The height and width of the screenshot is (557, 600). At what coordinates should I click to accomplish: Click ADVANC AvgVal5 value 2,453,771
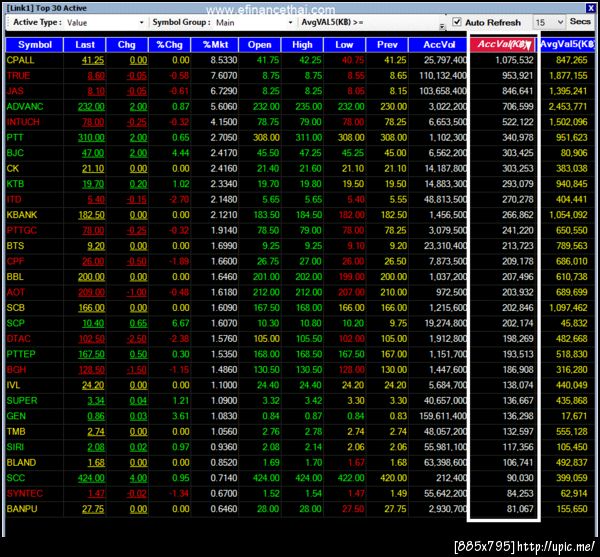pyautogui.click(x=568, y=106)
